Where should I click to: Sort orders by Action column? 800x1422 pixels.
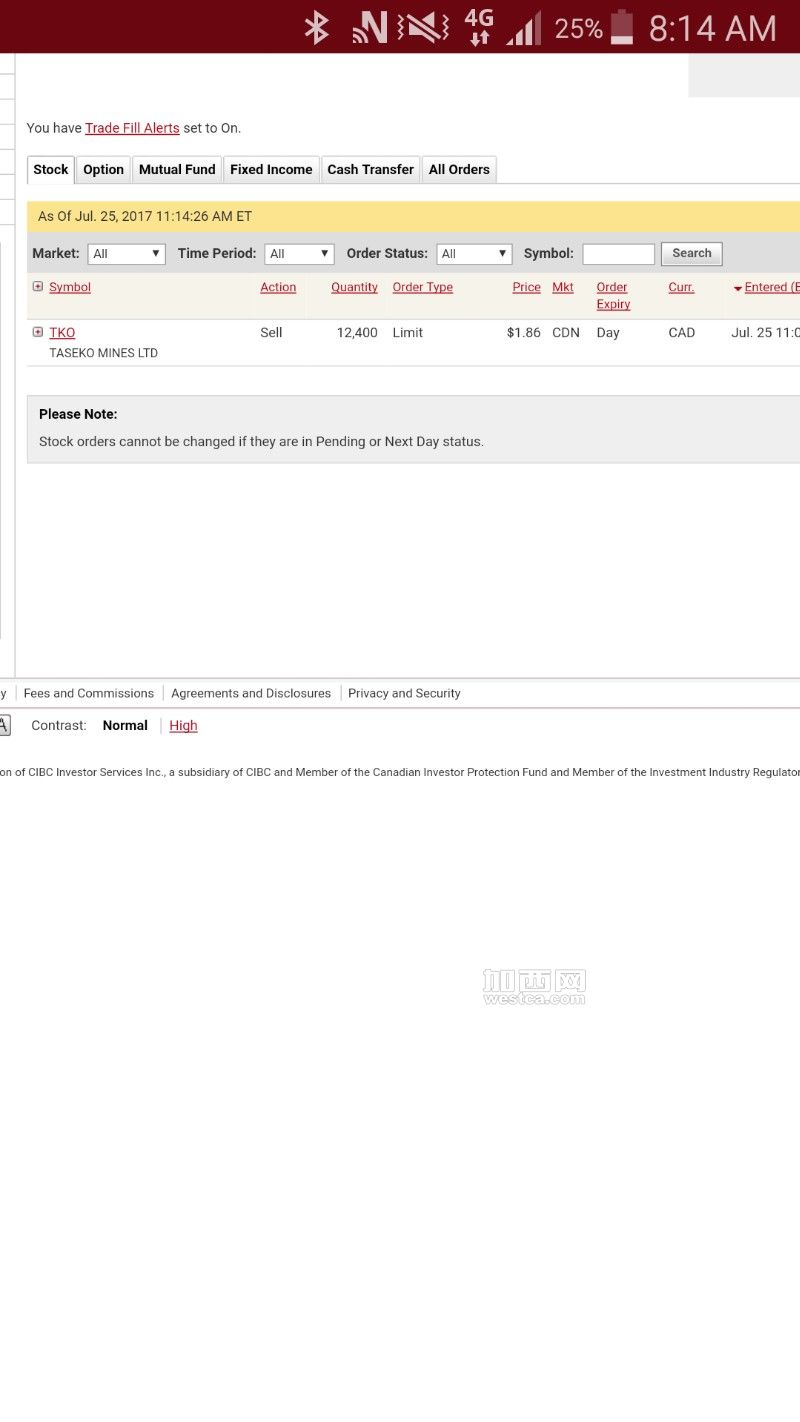[x=278, y=287]
